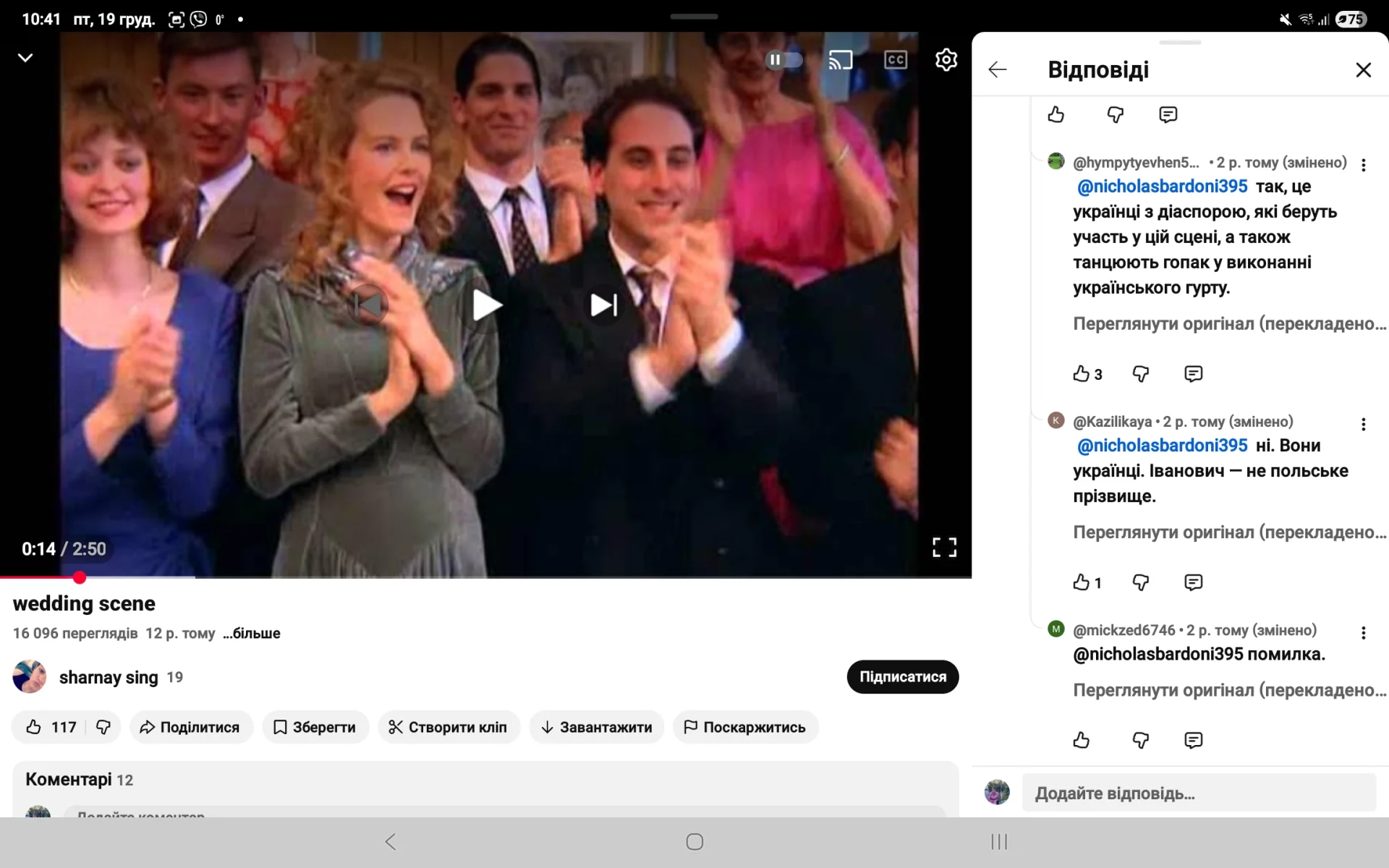
Task: Skip to next video
Action: click(603, 305)
